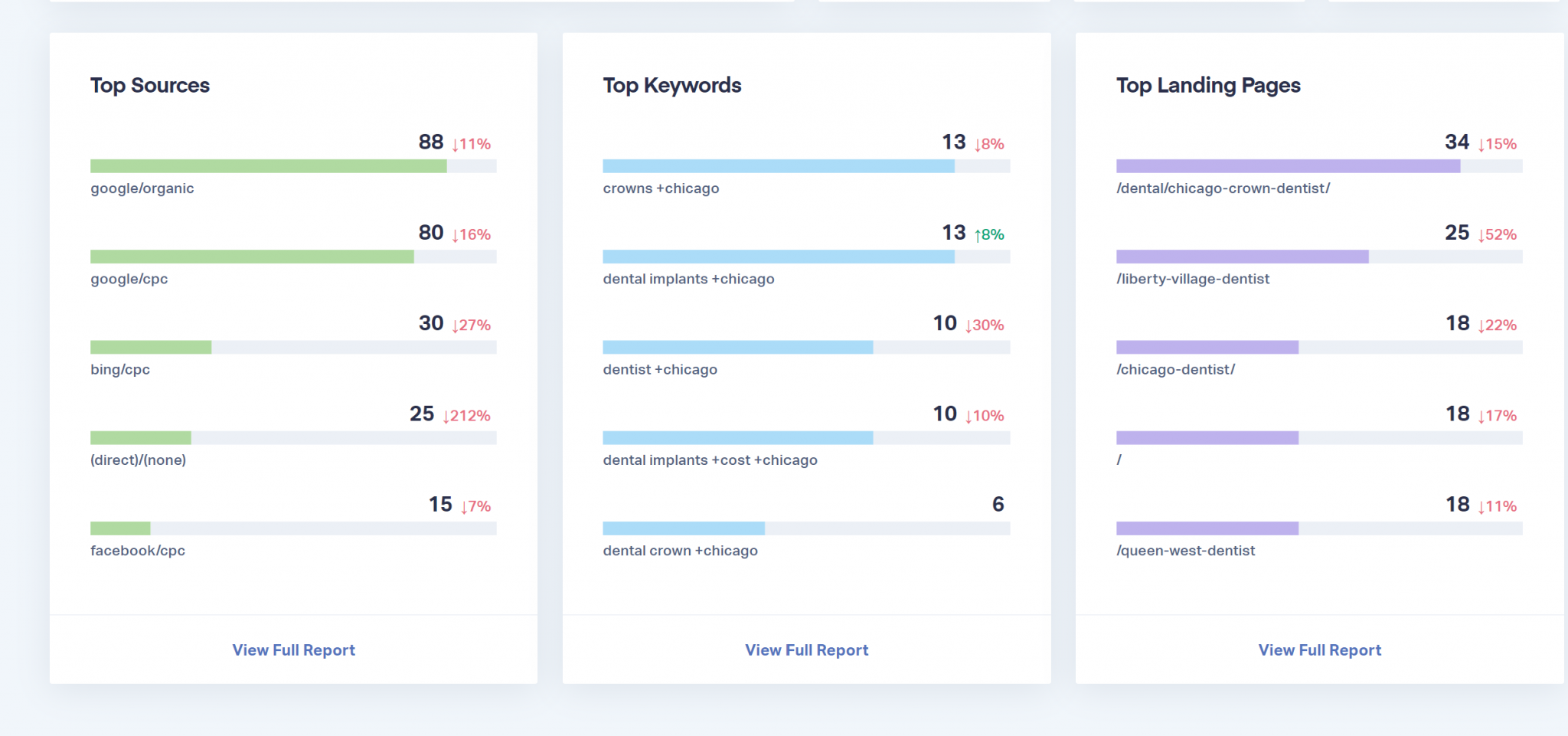Select the /queen-west-dentist landing page row
This screenshot has width=1568, height=736.
click(x=1186, y=550)
